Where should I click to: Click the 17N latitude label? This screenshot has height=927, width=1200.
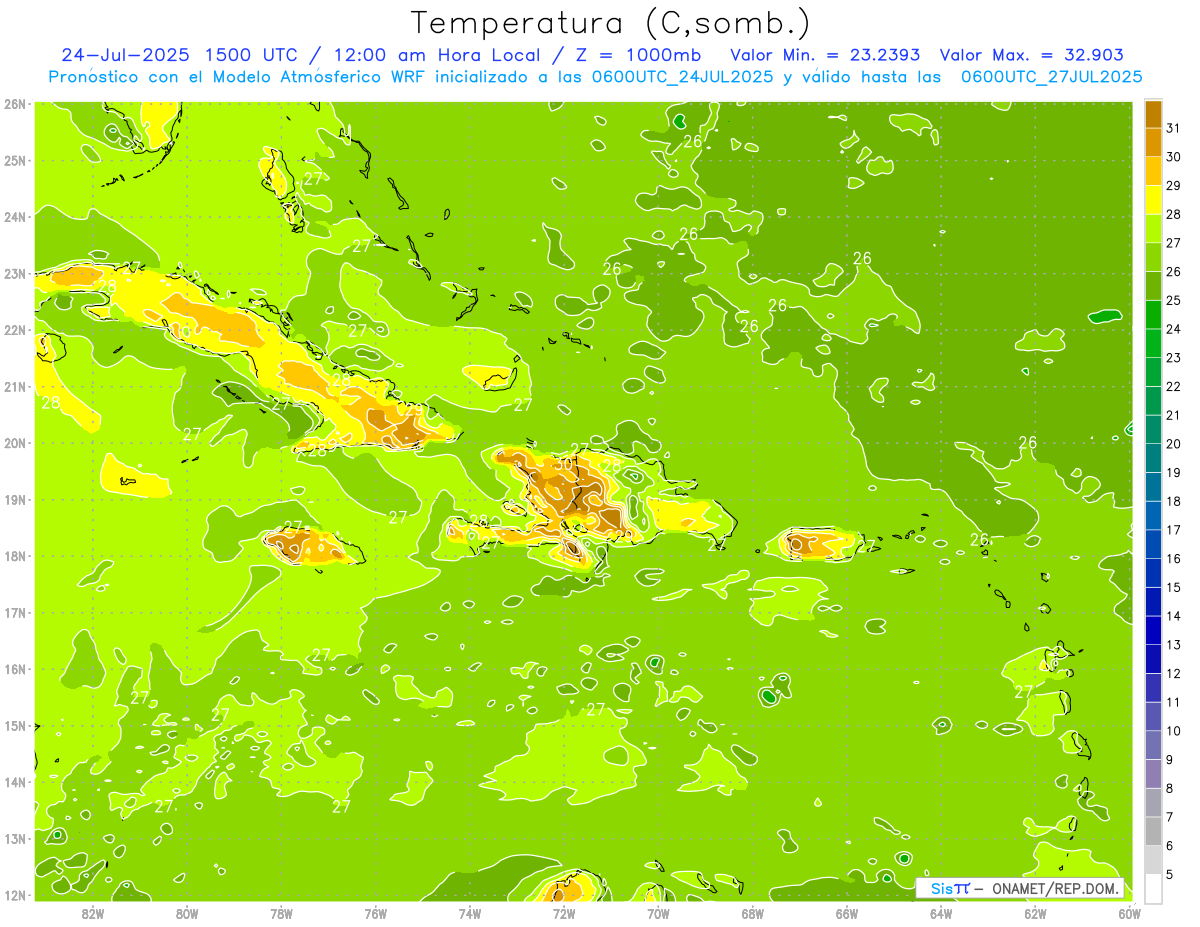point(15,612)
